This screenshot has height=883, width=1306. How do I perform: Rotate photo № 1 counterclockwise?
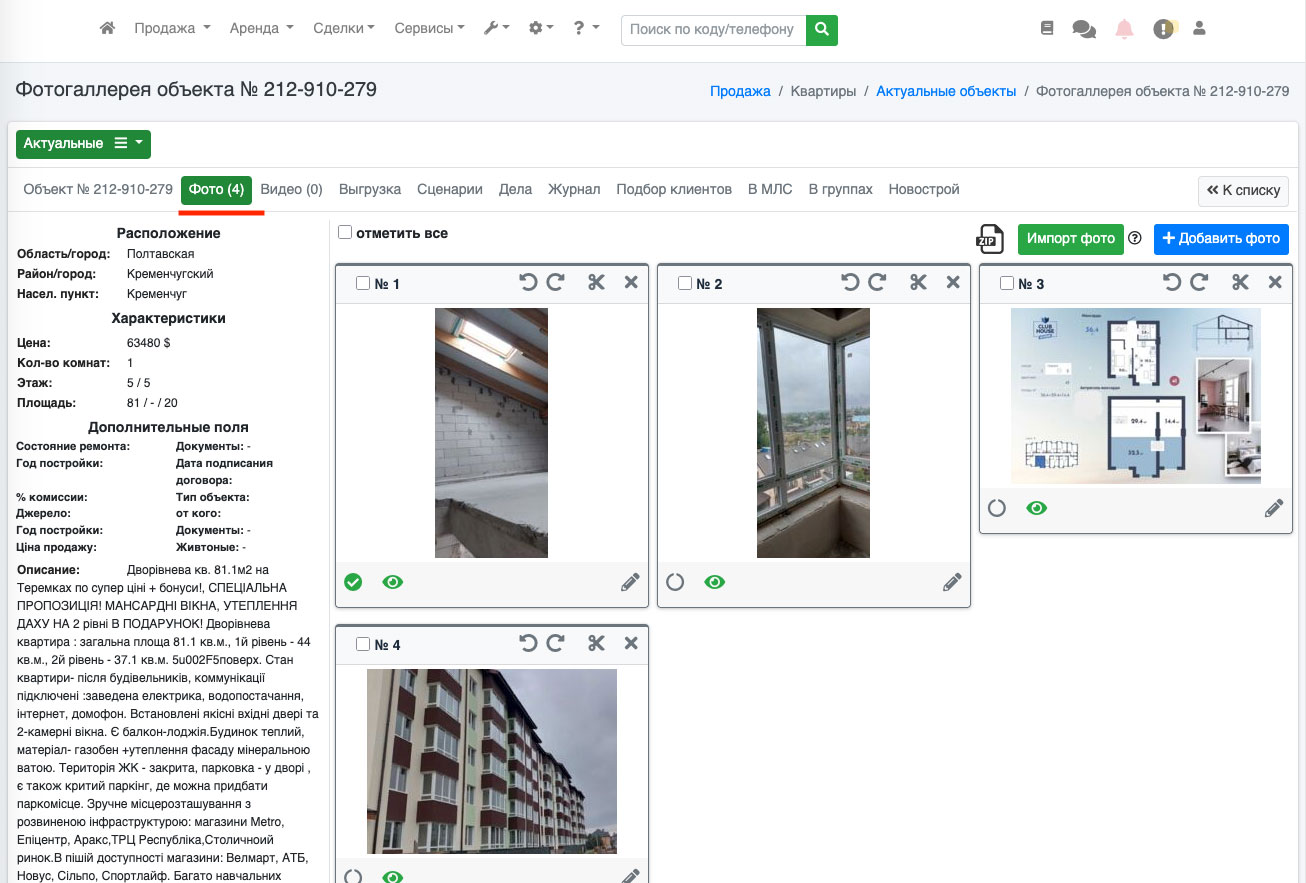pos(528,283)
